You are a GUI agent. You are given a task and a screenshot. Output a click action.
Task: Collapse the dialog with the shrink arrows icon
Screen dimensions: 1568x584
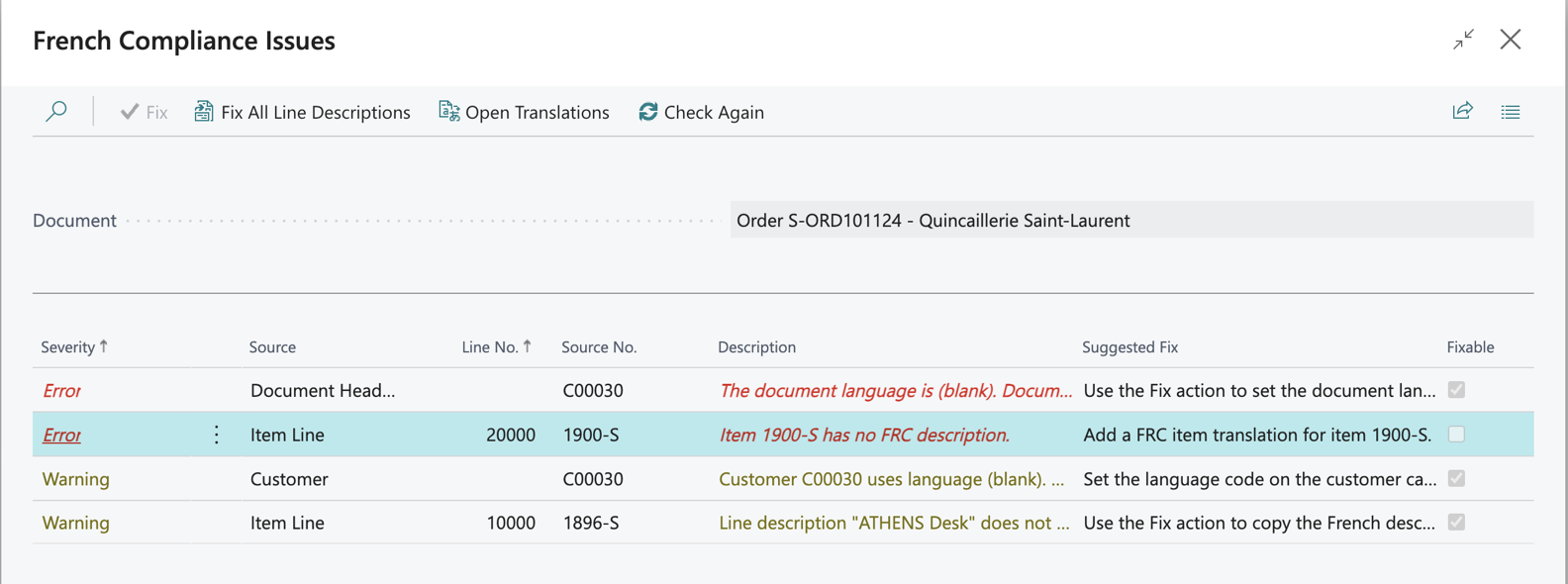(x=1463, y=40)
